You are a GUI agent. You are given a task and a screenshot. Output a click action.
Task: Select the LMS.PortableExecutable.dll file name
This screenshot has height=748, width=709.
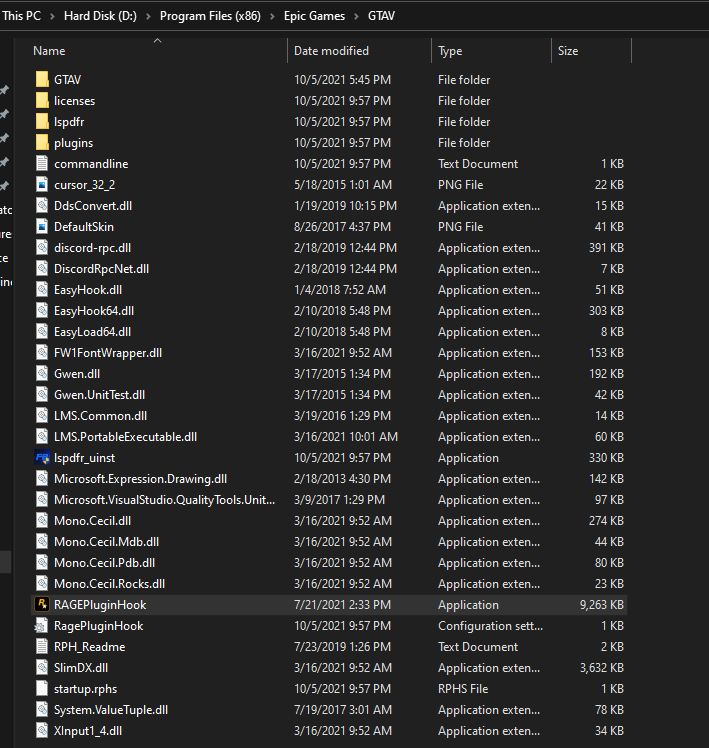tap(125, 436)
